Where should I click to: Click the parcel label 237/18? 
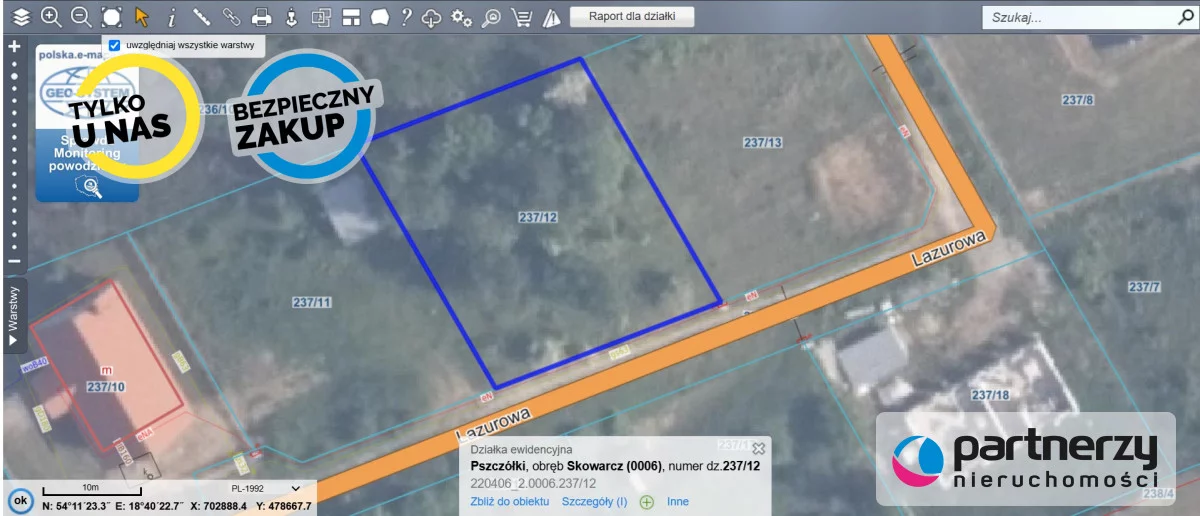coord(989,396)
